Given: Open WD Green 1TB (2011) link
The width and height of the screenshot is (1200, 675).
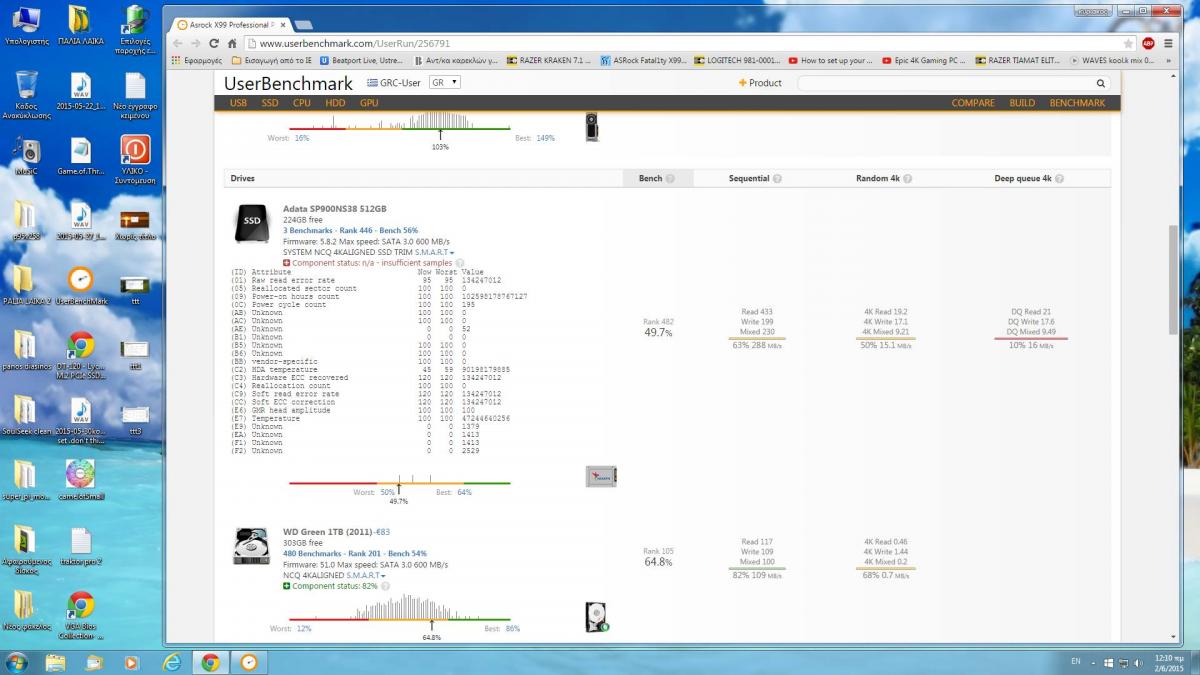Looking at the screenshot, I should pyautogui.click(x=329, y=531).
